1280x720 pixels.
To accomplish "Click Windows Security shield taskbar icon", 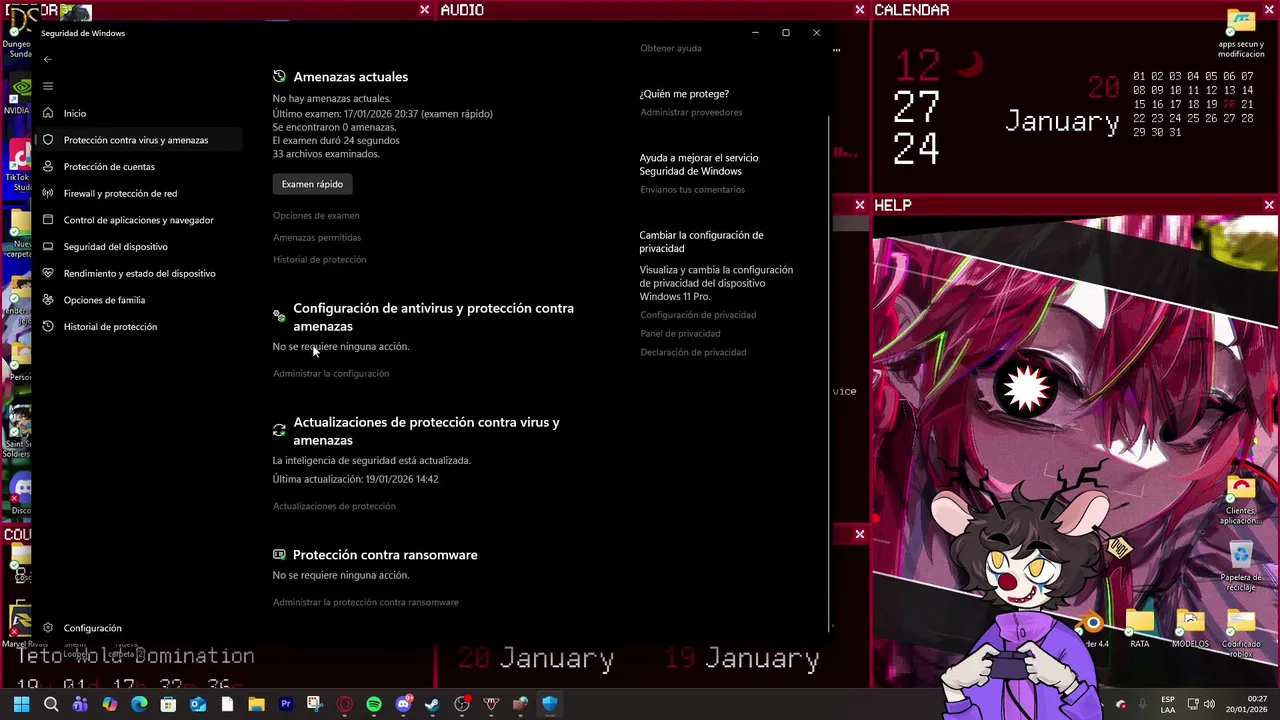I will [x=549, y=704].
